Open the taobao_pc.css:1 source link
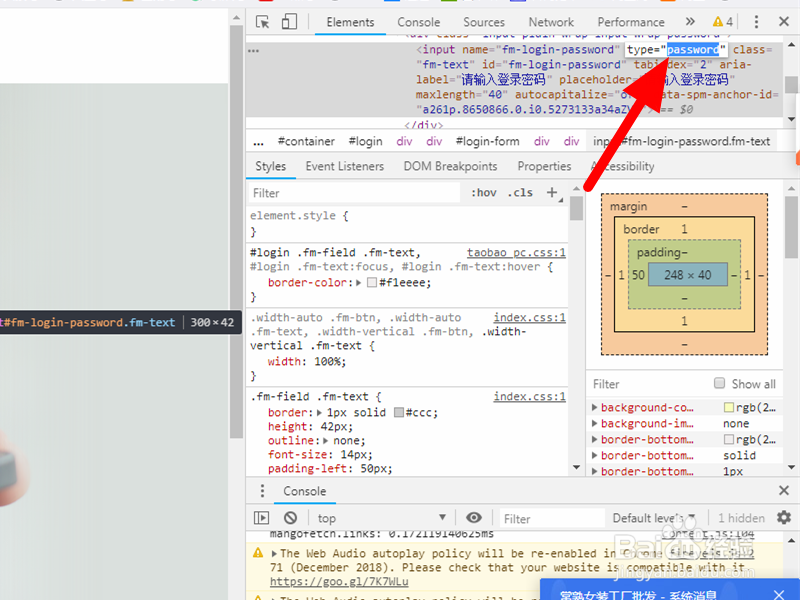The width and height of the screenshot is (800, 600). click(x=516, y=253)
